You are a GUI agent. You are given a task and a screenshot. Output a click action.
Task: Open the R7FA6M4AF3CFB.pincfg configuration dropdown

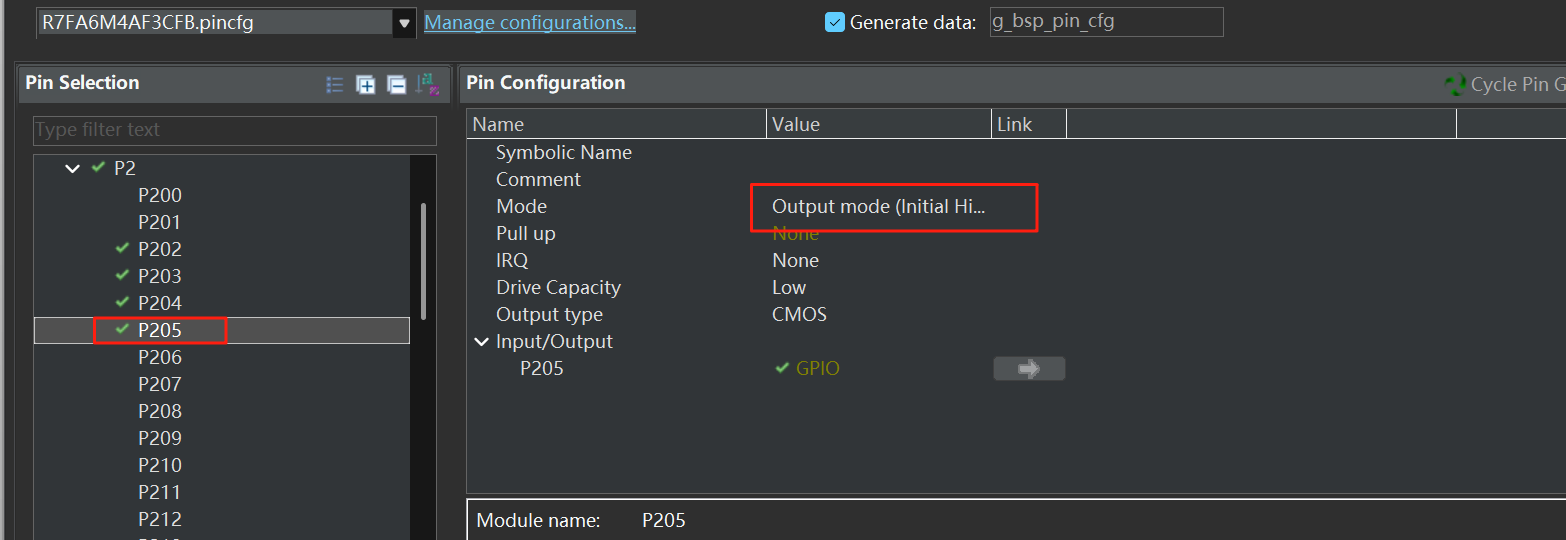click(404, 23)
